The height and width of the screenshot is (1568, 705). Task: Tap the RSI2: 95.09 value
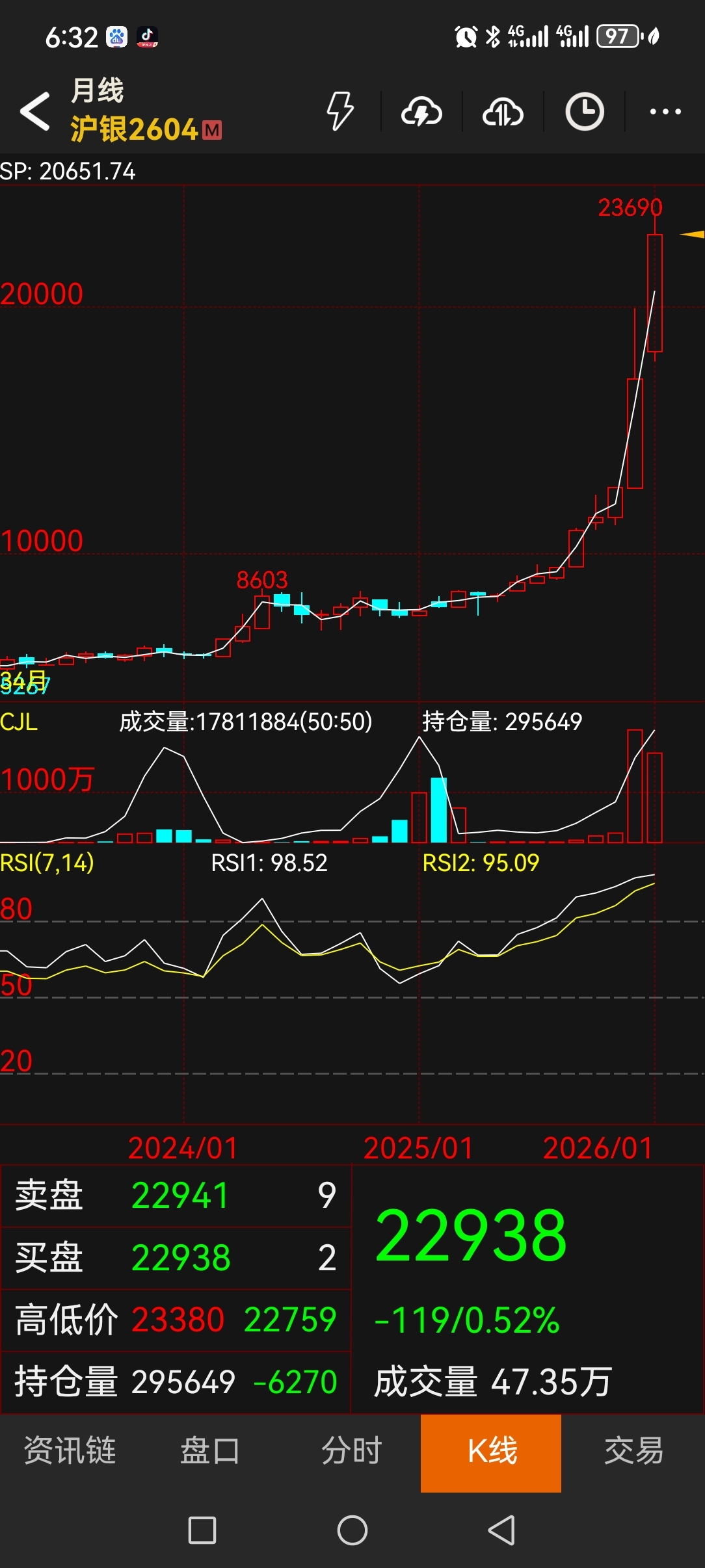[x=481, y=863]
